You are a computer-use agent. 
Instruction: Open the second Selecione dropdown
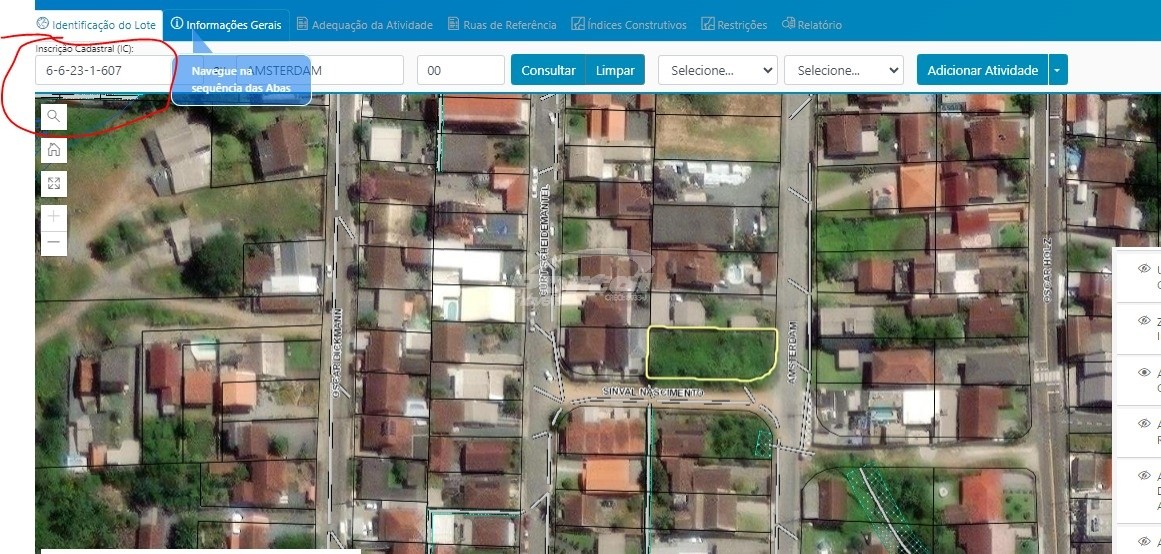pyautogui.click(x=843, y=70)
